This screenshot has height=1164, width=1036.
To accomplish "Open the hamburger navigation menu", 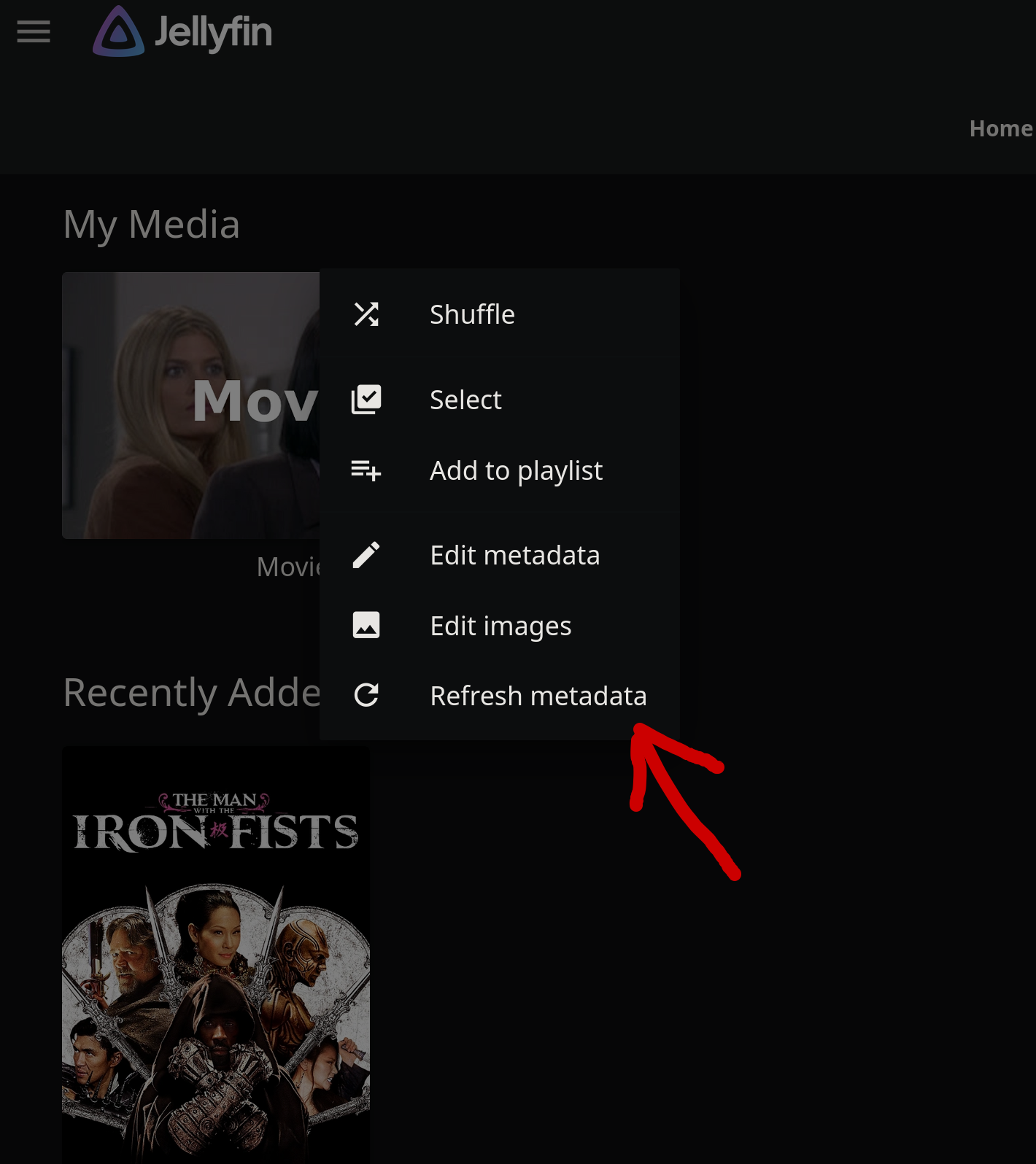I will pyautogui.click(x=34, y=31).
